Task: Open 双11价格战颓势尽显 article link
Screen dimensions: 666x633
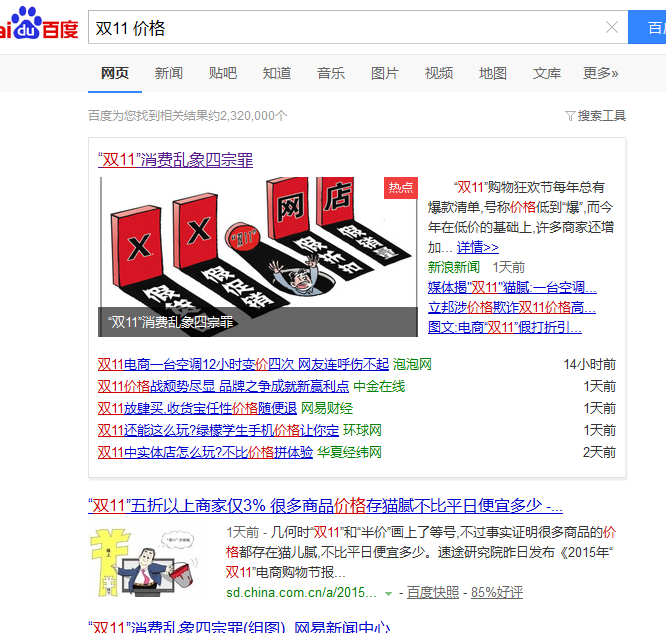Action: click(x=223, y=386)
